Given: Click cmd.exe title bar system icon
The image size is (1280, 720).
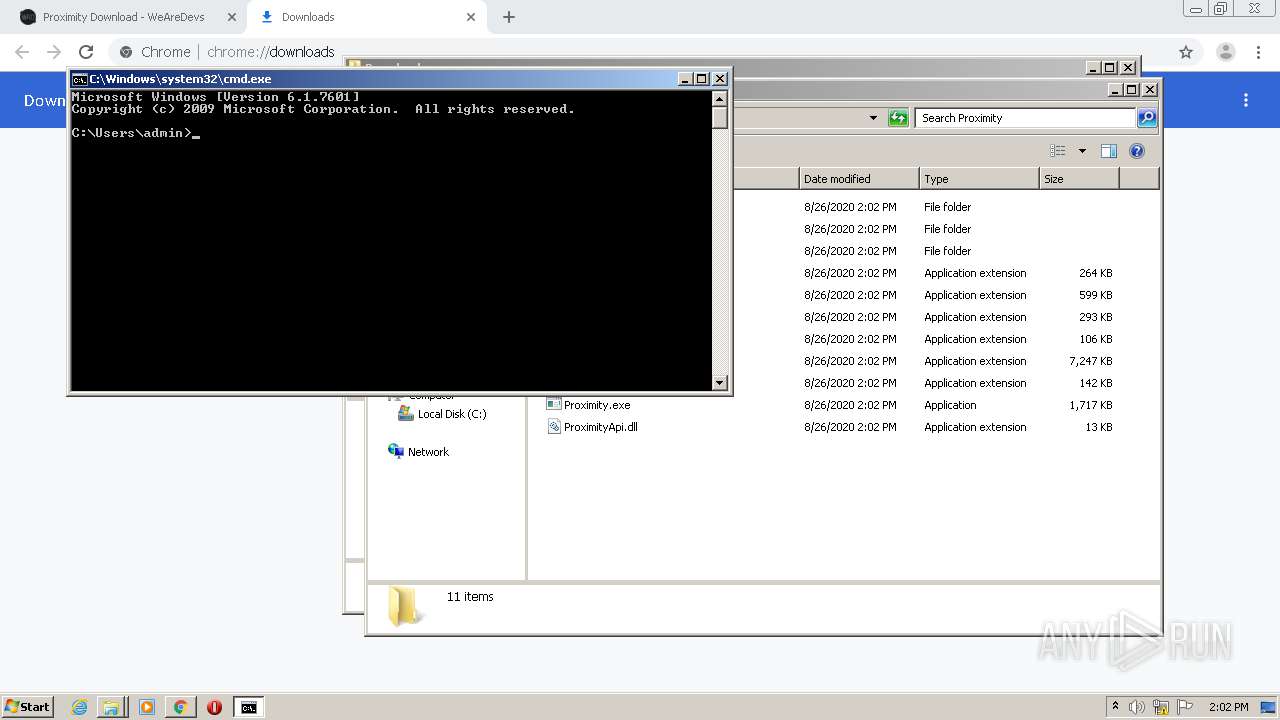Looking at the screenshot, I should [x=79, y=79].
